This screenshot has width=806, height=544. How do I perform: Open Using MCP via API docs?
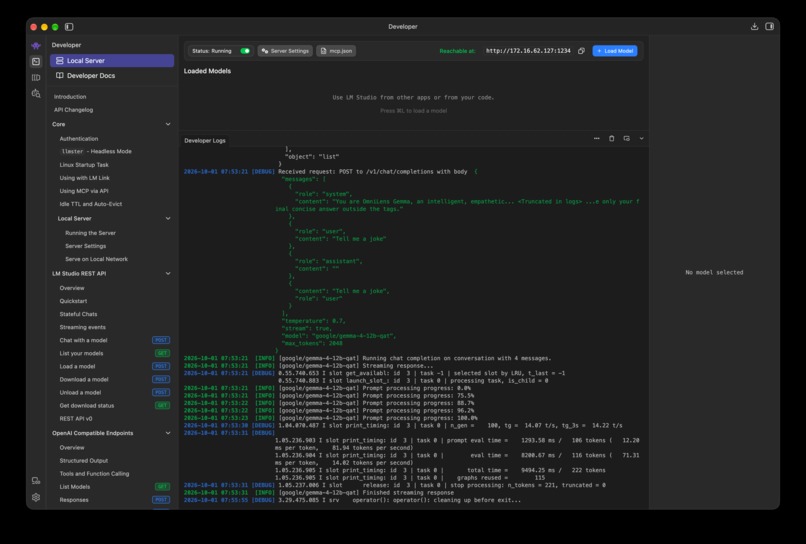(x=84, y=191)
